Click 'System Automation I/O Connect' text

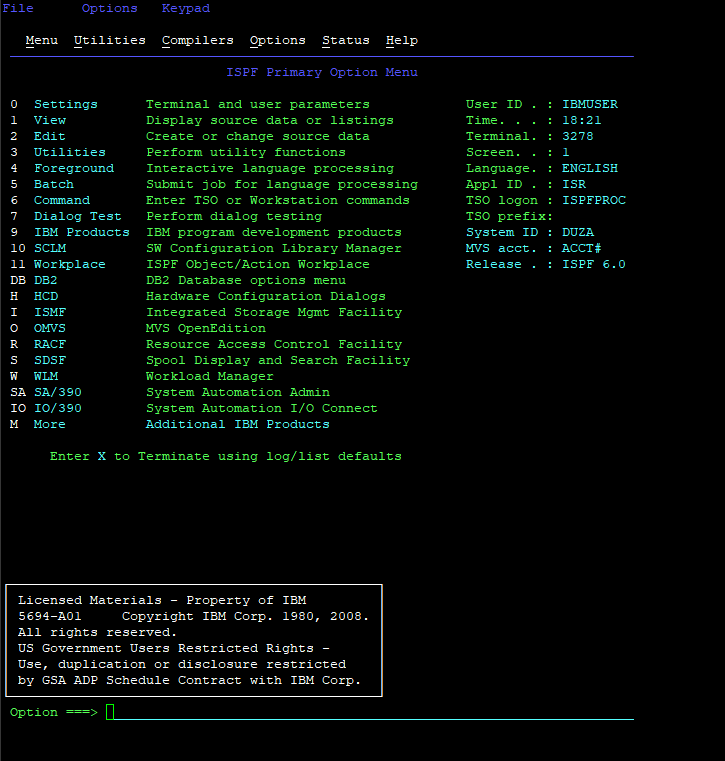(x=262, y=409)
